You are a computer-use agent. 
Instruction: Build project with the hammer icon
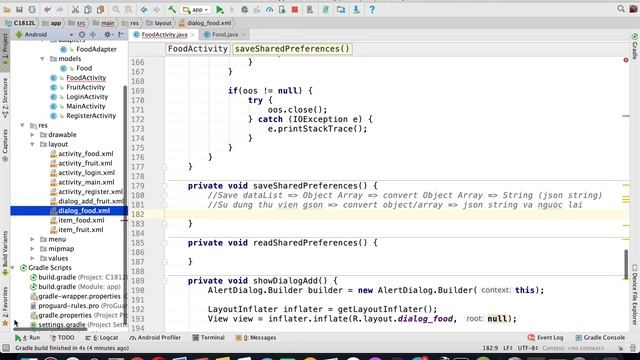[172, 9]
